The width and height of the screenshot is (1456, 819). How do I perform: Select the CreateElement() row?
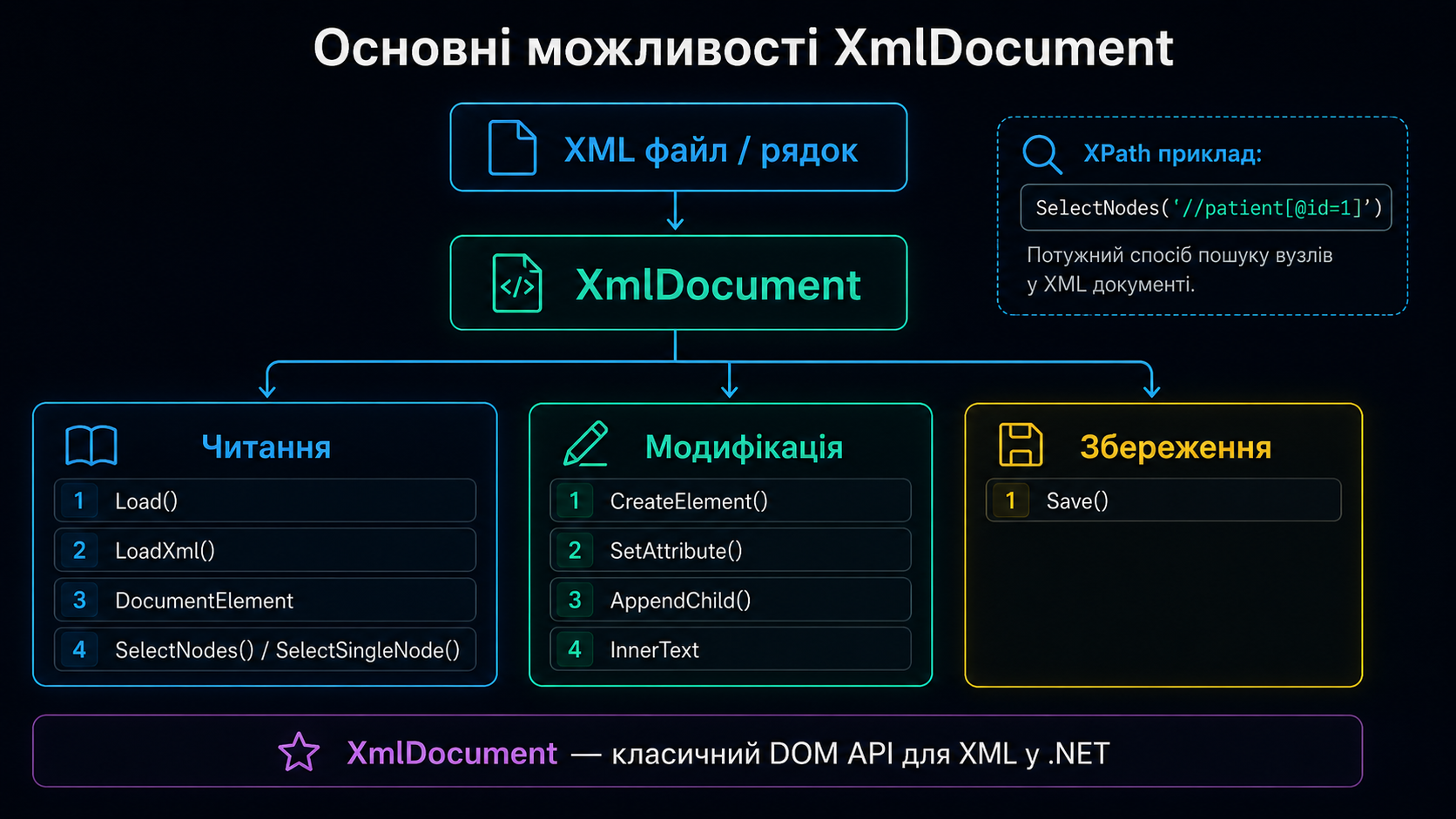coord(731,500)
